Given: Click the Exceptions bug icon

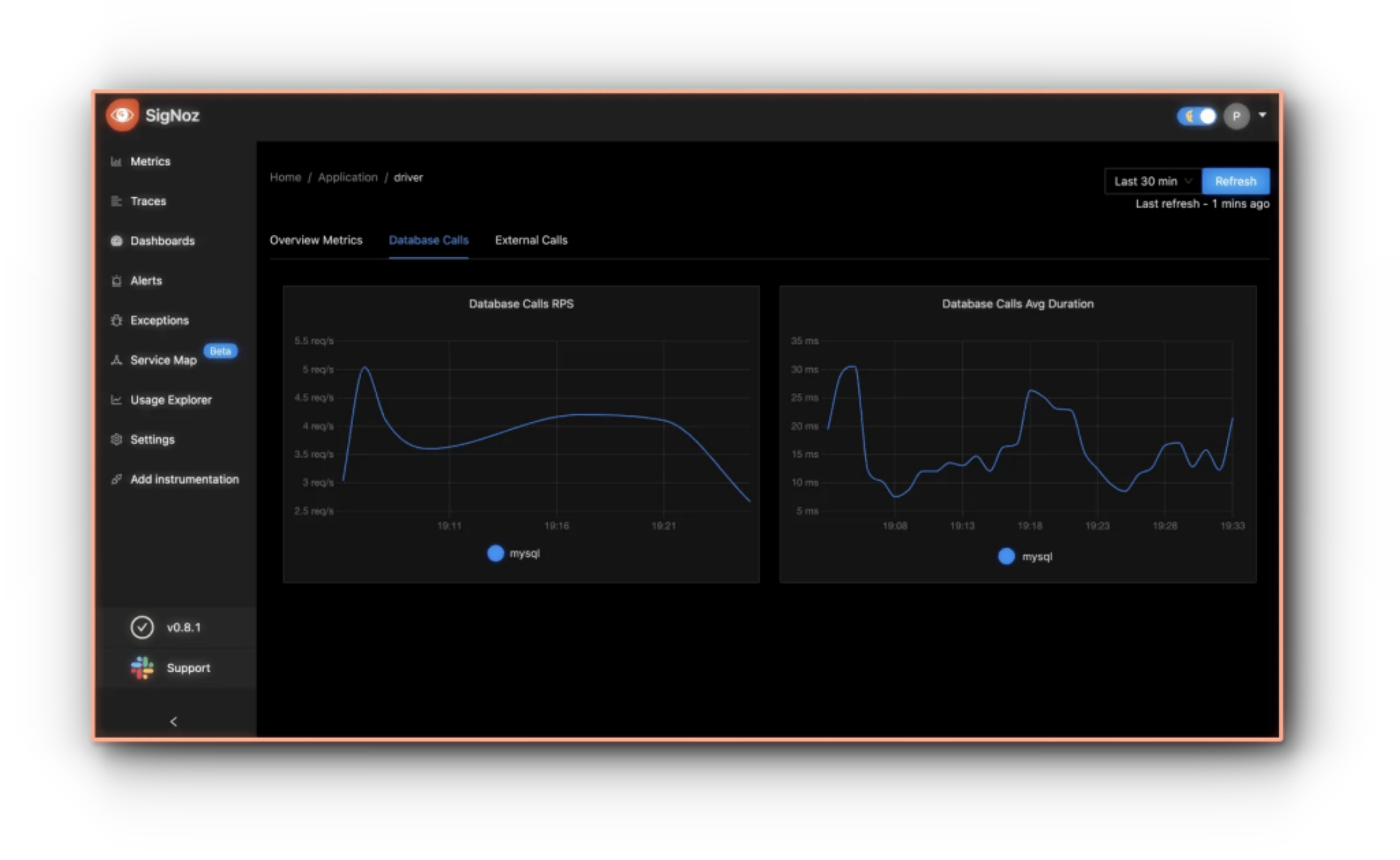Looking at the screenshot, I should (x=116, y=320).
